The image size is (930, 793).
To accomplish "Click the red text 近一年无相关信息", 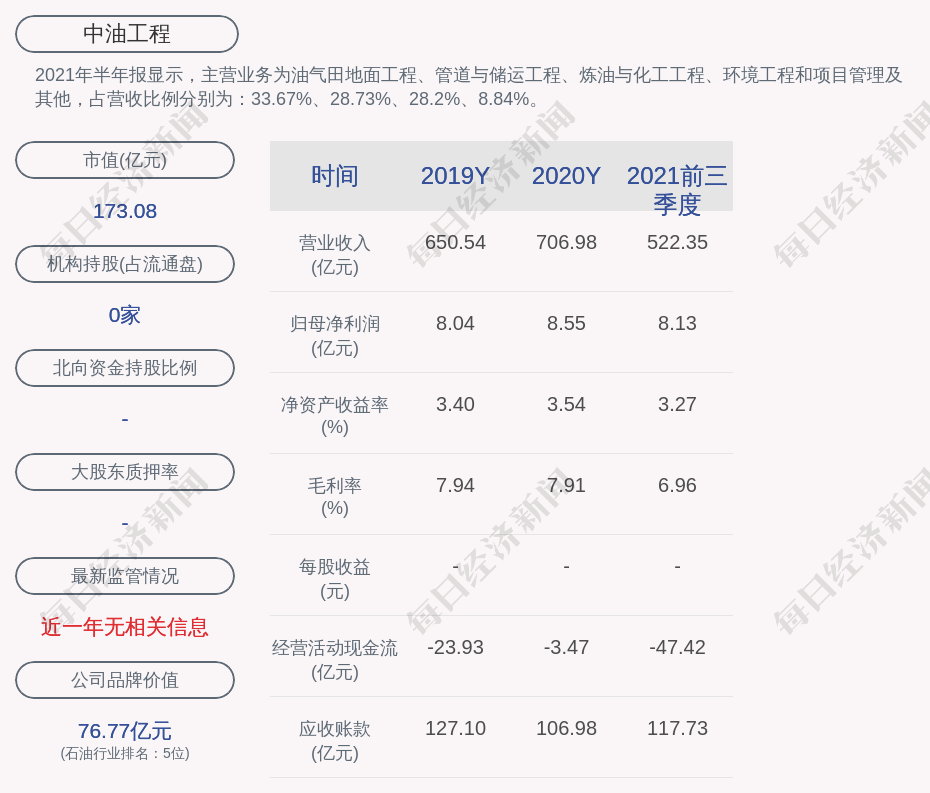I will pyautogui.click(x=125, y=627).
